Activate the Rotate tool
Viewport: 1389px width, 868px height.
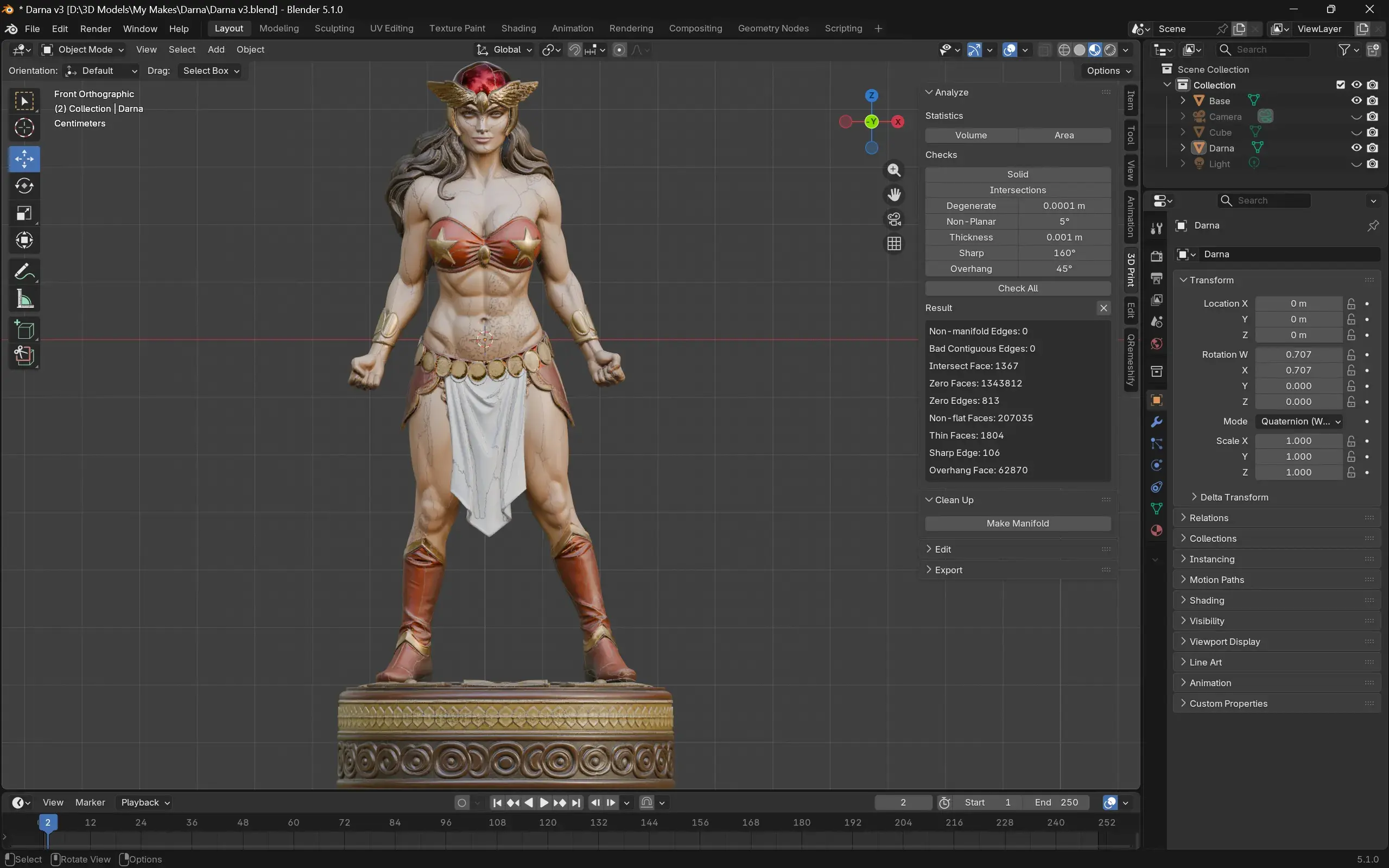[24, 186]
